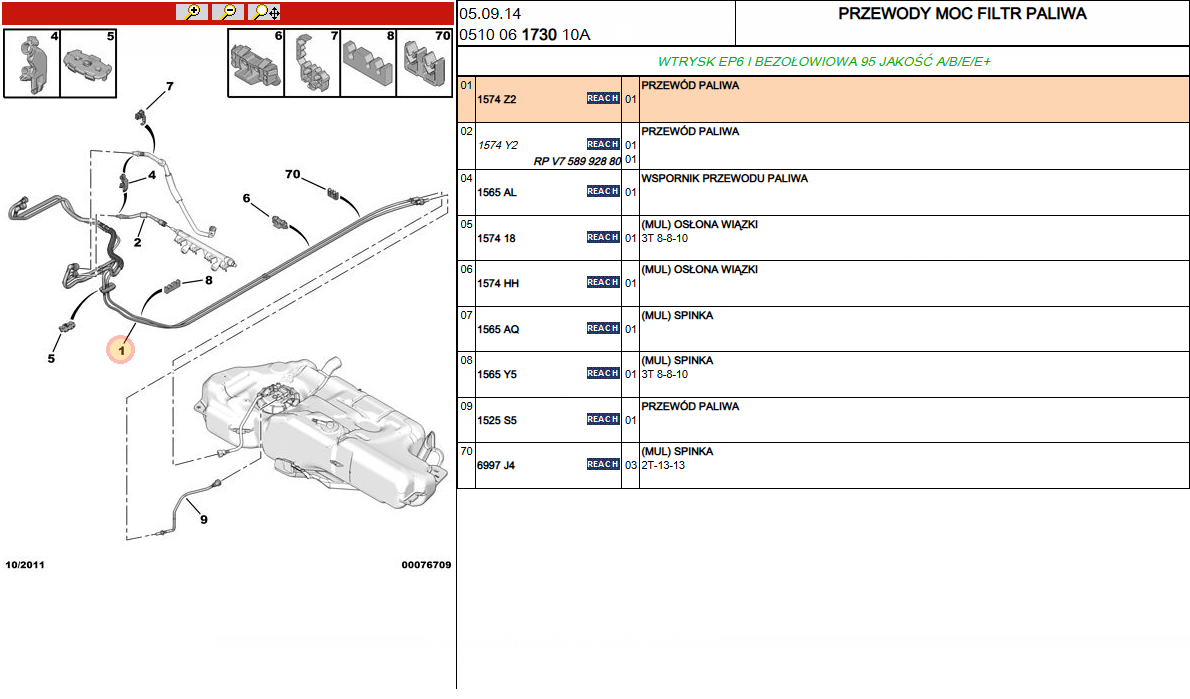1190x699 pixels.
Task: Open part thumbnail 8 clip image
Action: click(x=368, y=64)
